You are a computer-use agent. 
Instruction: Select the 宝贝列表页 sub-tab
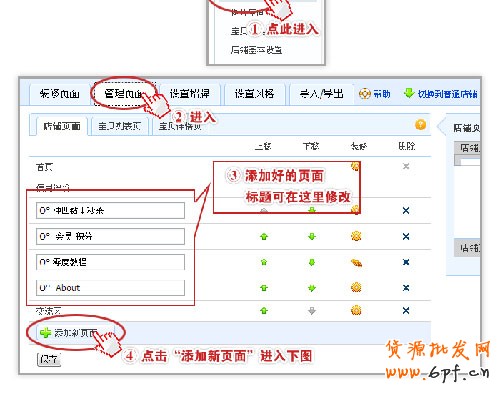[x=119, y=126]
